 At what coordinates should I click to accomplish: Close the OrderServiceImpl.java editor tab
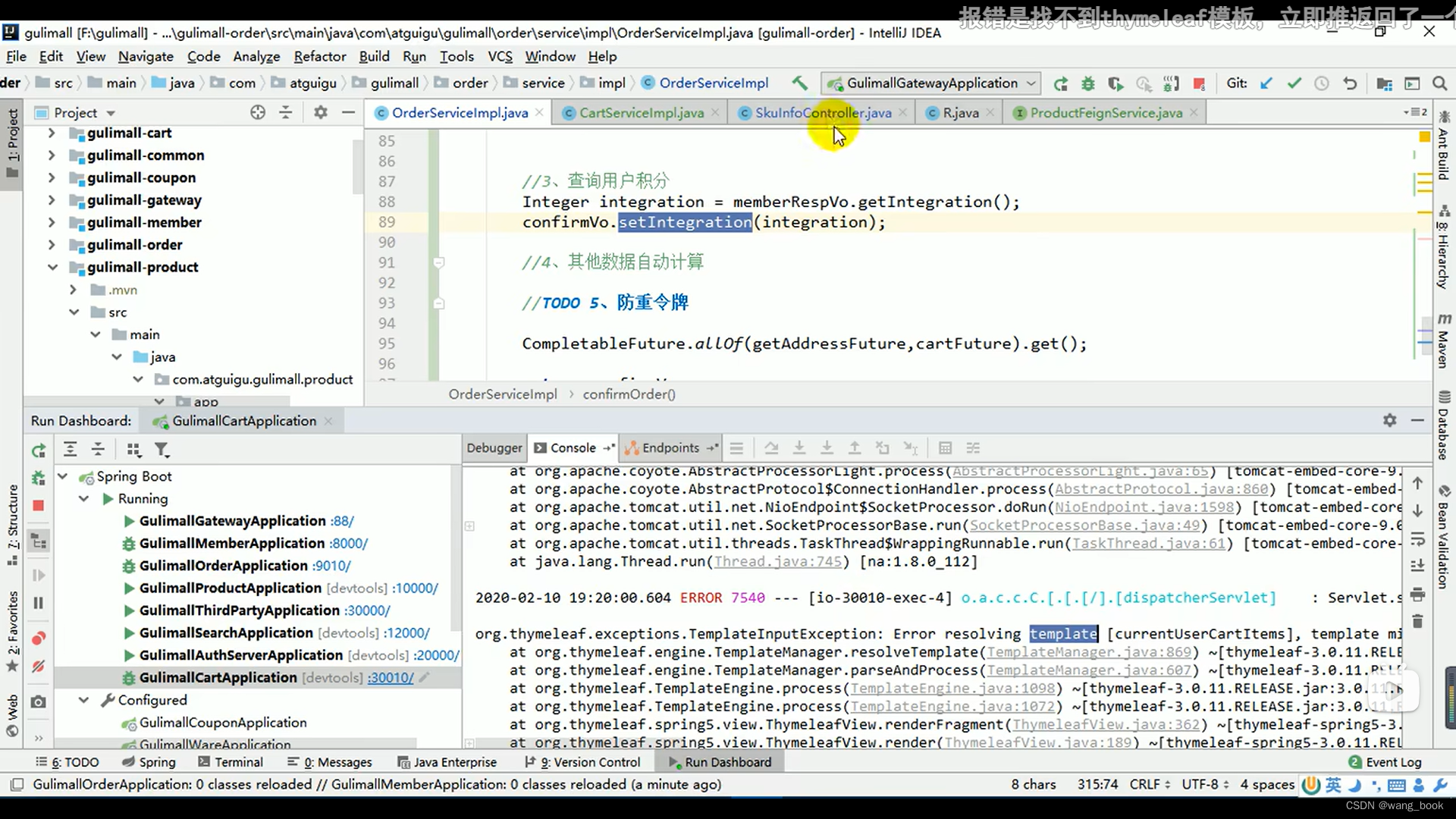(x=539, y=112)
